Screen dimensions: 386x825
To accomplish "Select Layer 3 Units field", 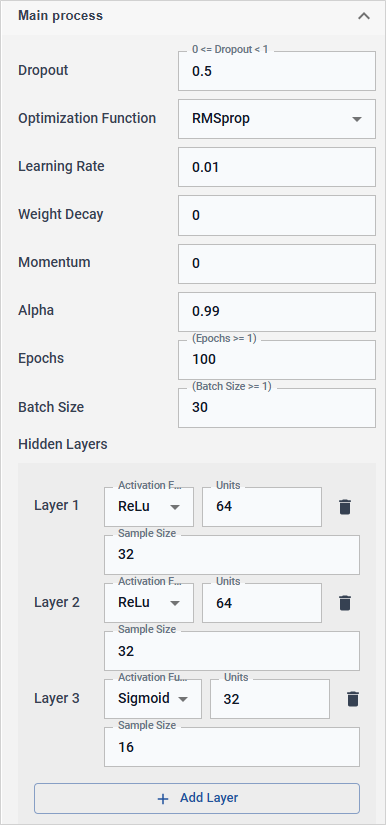I will pyautogui.click(x=270, y=699).
